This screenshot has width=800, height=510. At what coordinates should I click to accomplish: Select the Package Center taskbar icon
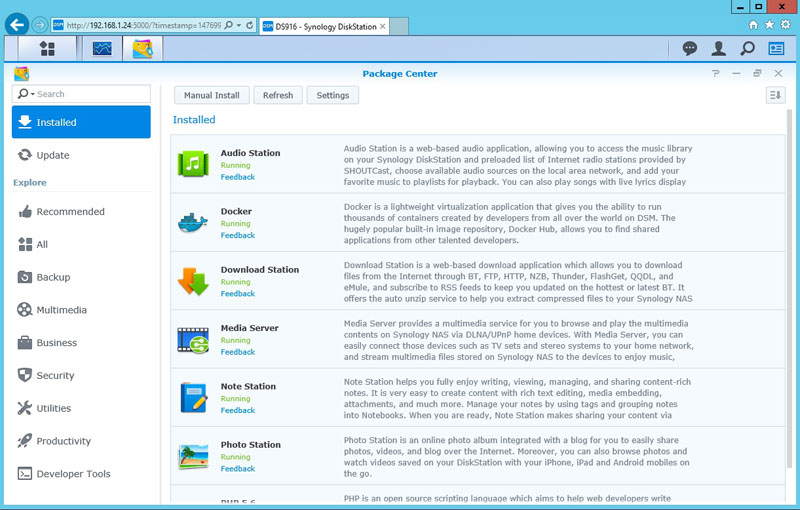coord(142,49)
